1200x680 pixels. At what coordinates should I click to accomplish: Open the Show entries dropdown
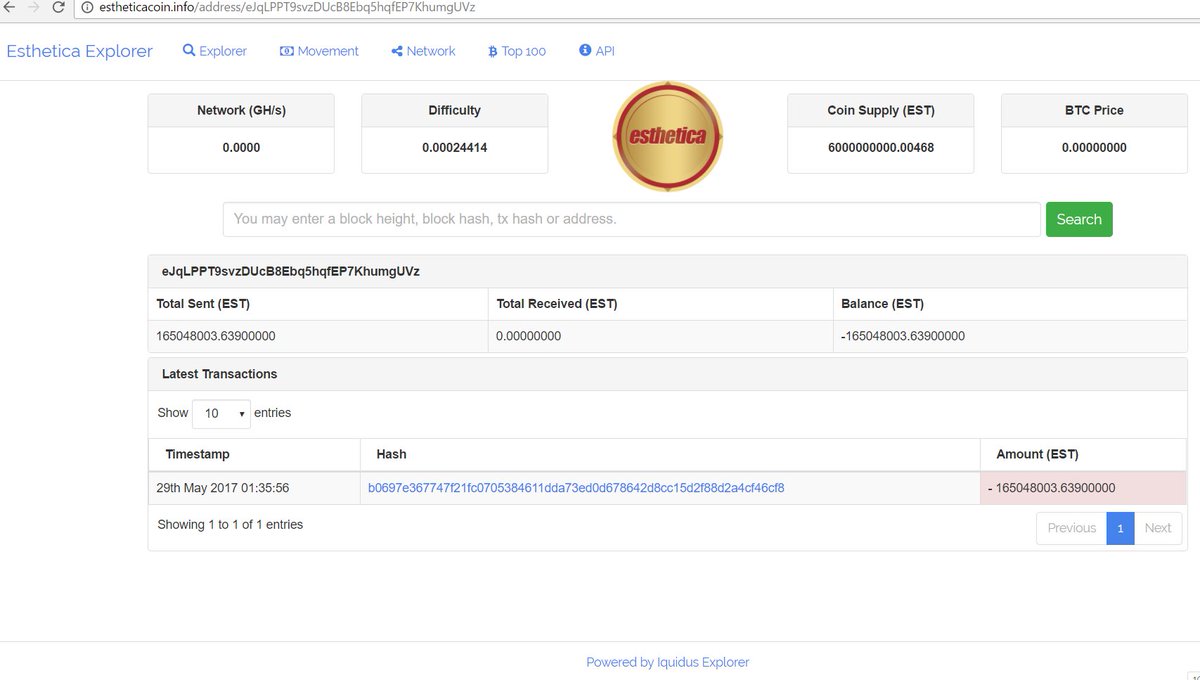coord(221,413)
